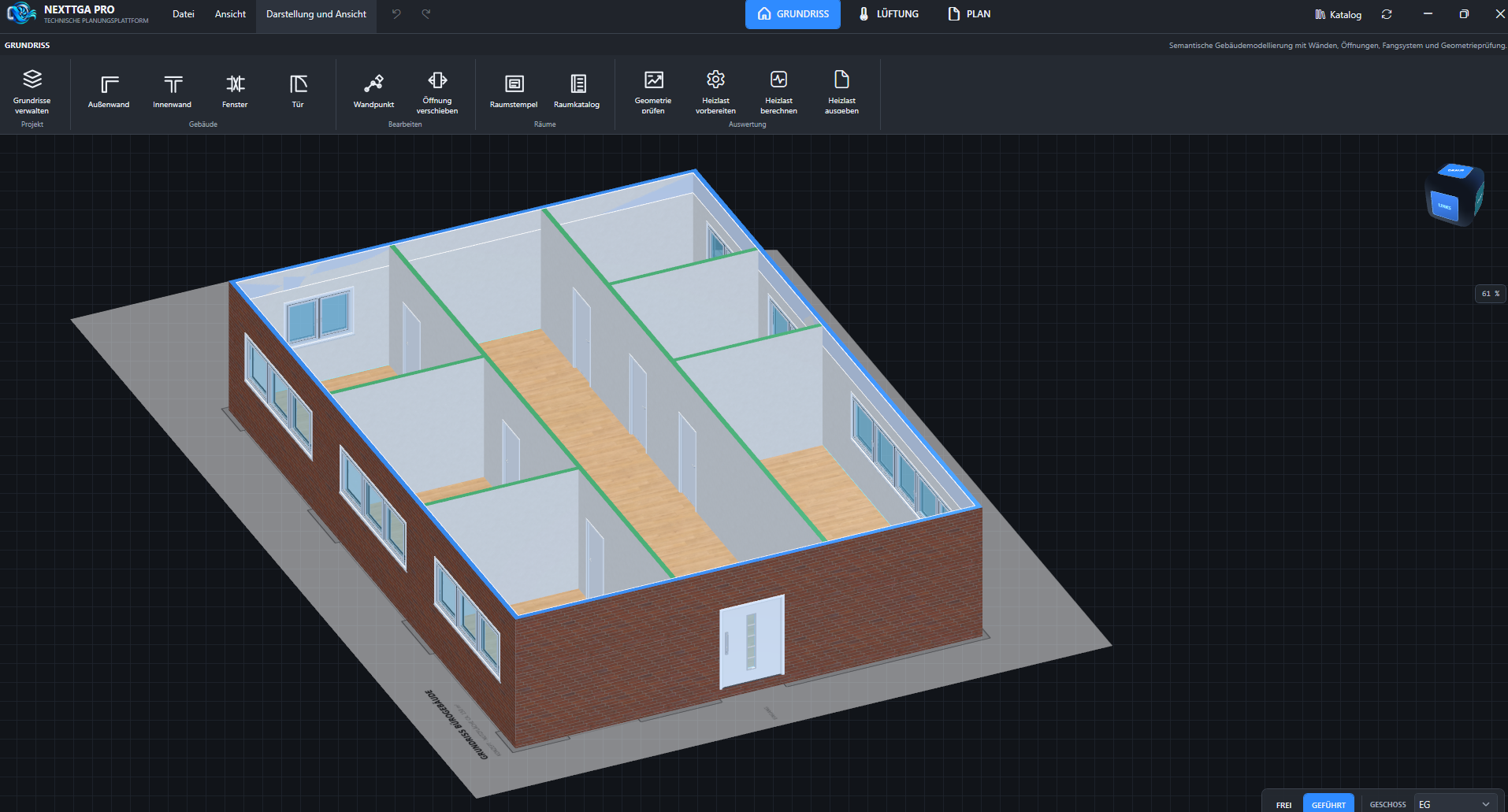Place a Raumstempel
1508x812 pixels.
[514, 91]
